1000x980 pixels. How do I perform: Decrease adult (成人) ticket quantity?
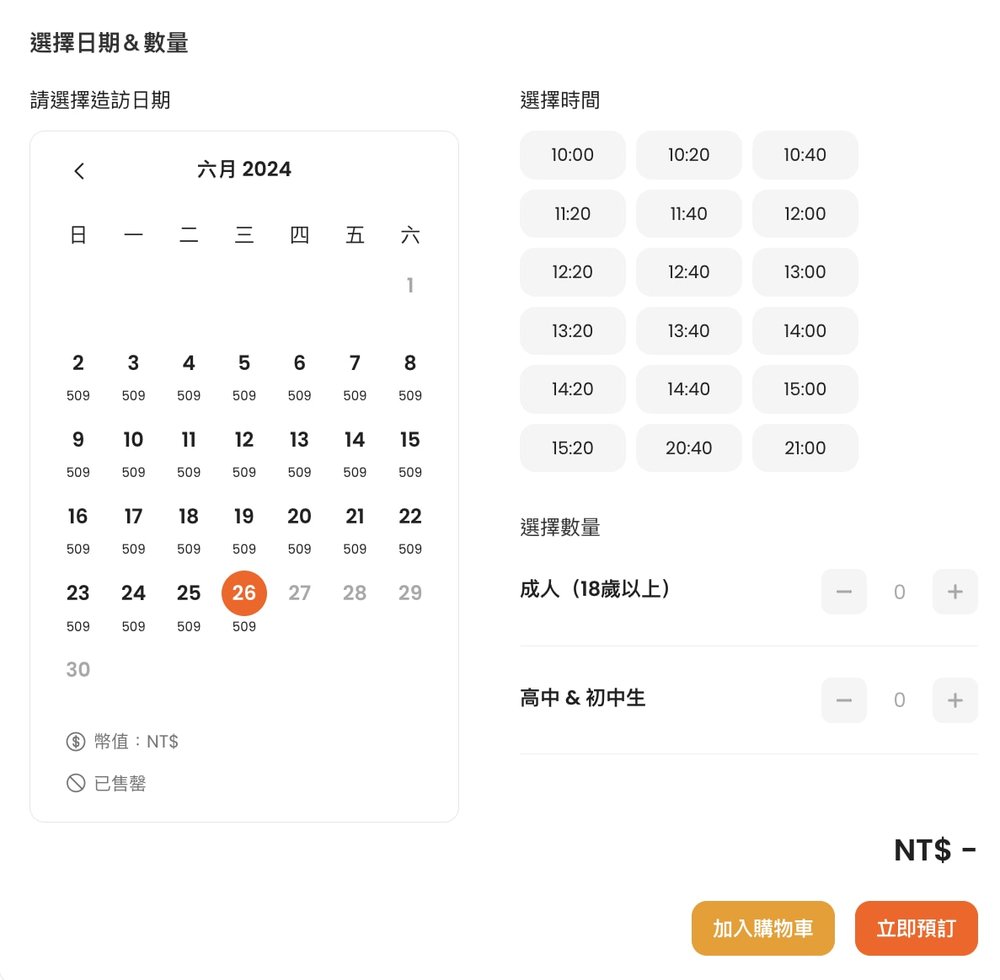tap(843, 592)
